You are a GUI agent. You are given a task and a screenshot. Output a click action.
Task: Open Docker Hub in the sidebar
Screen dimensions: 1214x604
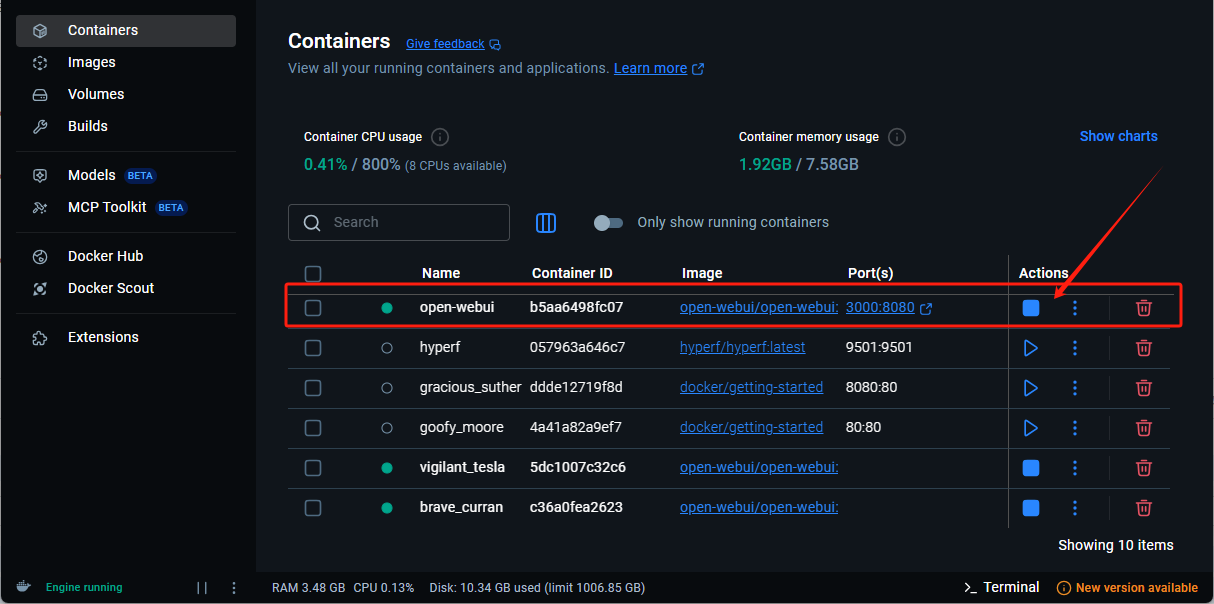pyautogui.click(x=126, y=257)
